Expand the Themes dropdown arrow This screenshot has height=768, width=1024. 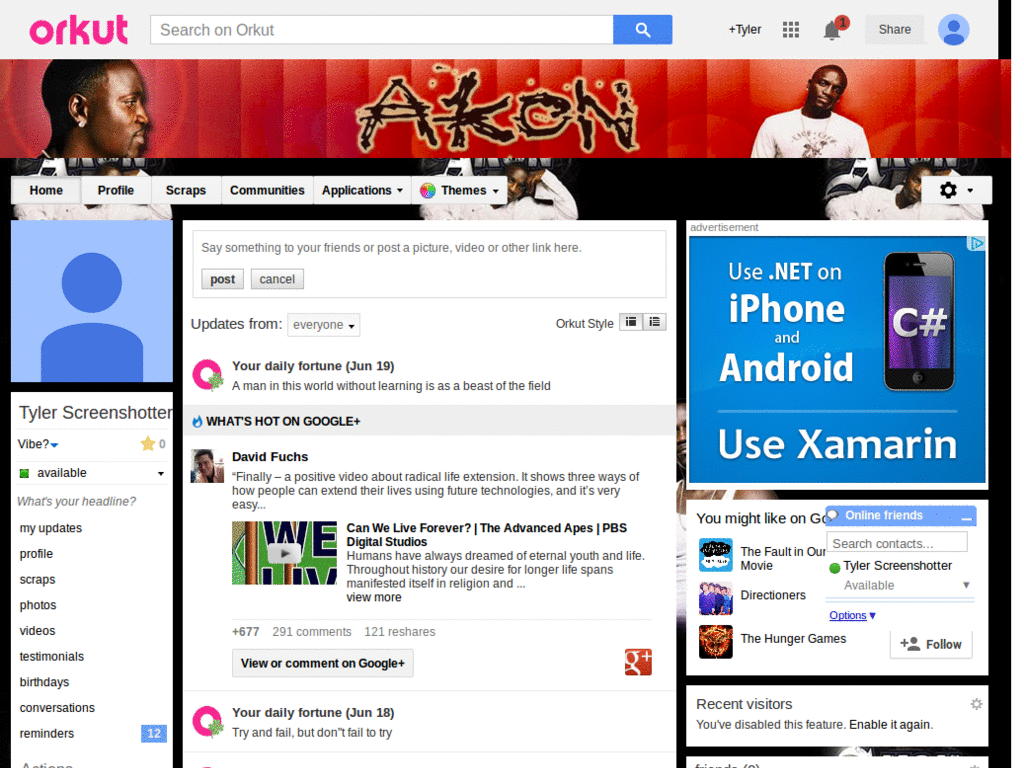click(x=496, y=191)
